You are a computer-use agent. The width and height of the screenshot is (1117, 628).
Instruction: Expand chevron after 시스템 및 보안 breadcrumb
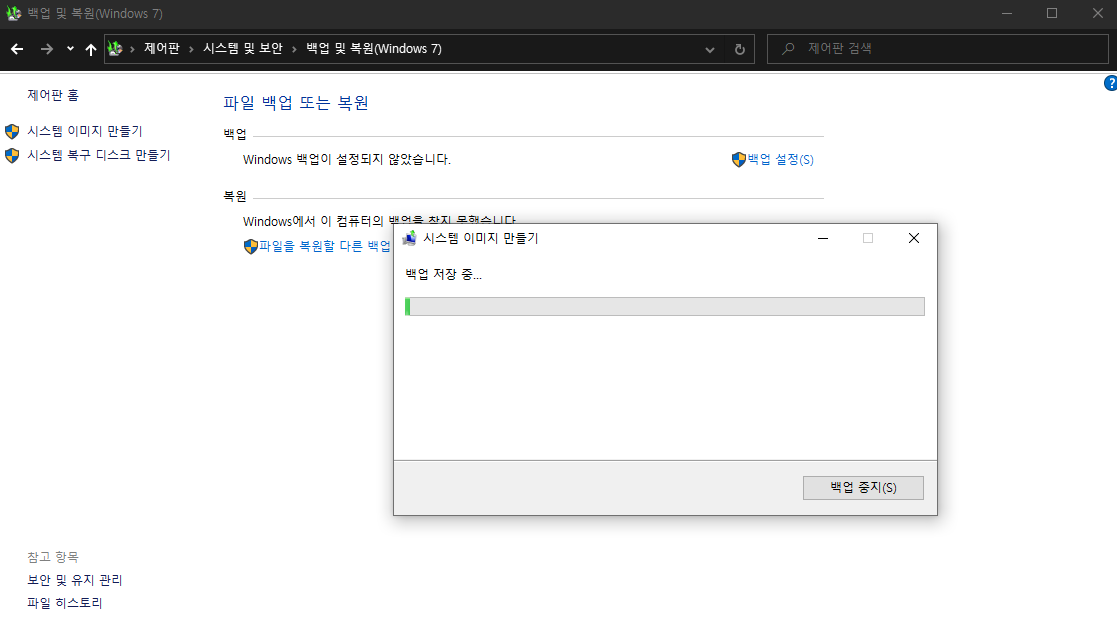294,49
